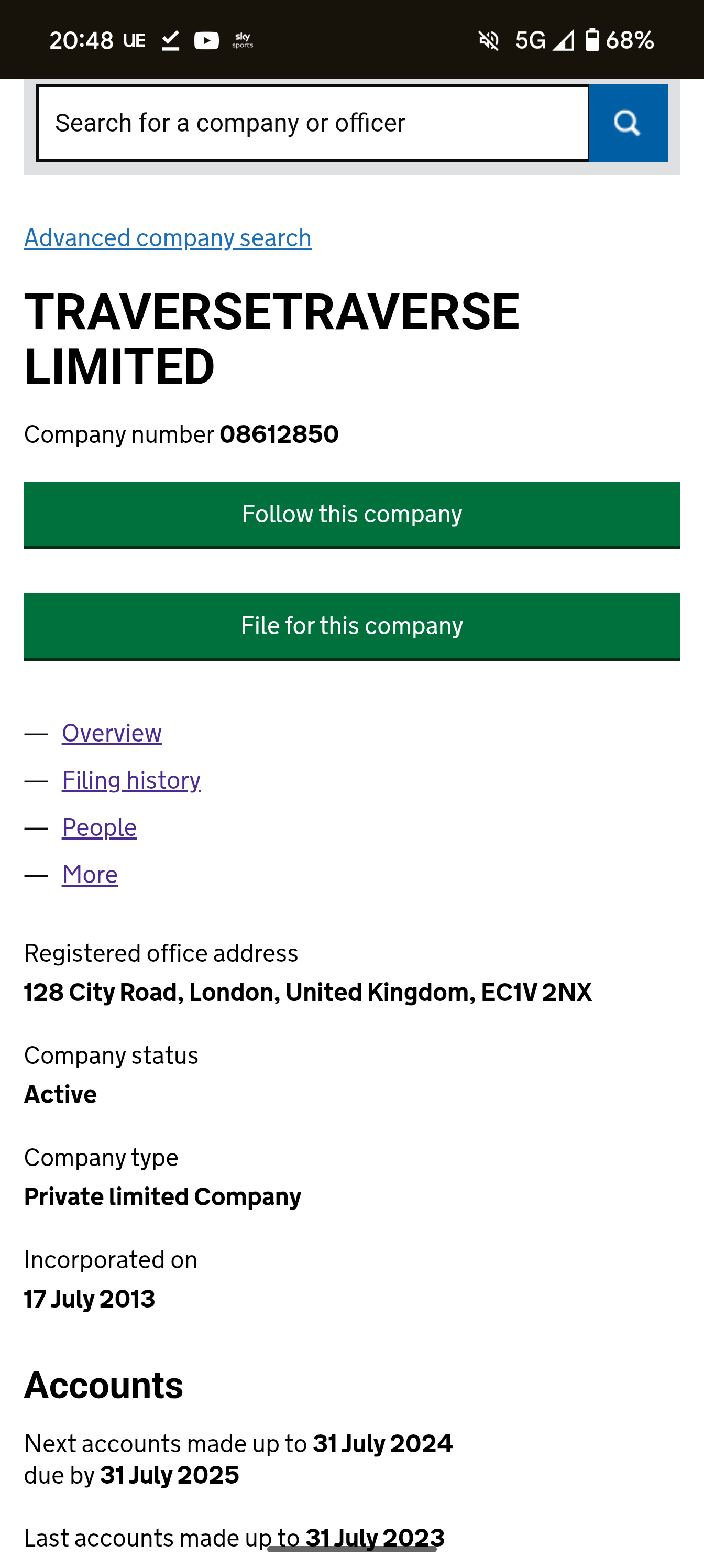
Task: Tap the Sky Sports notification icon
Action: coord(242,41)
